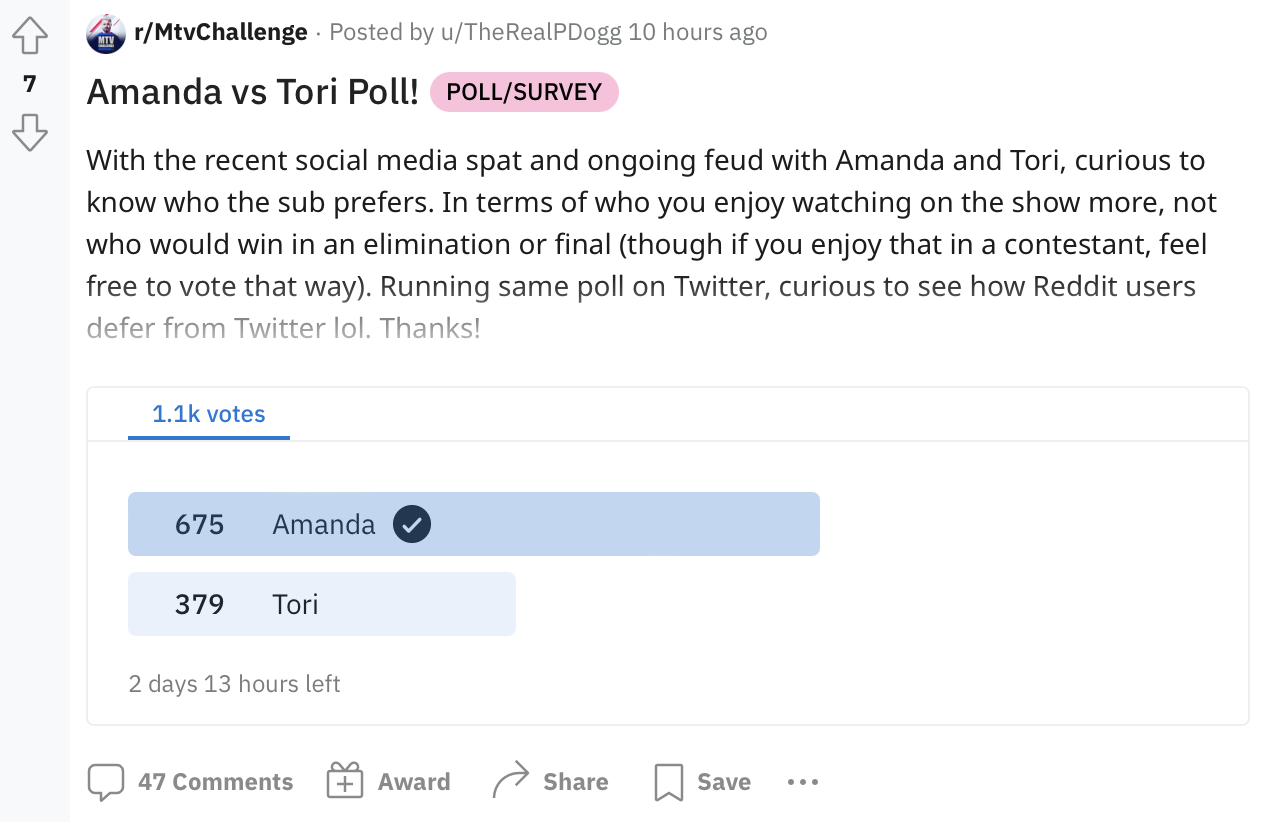This screenshot has width=1262, height=822.
Task: Click the 10 hours ago timestamp
Action: pyautogui.click(x=698, y=32)
